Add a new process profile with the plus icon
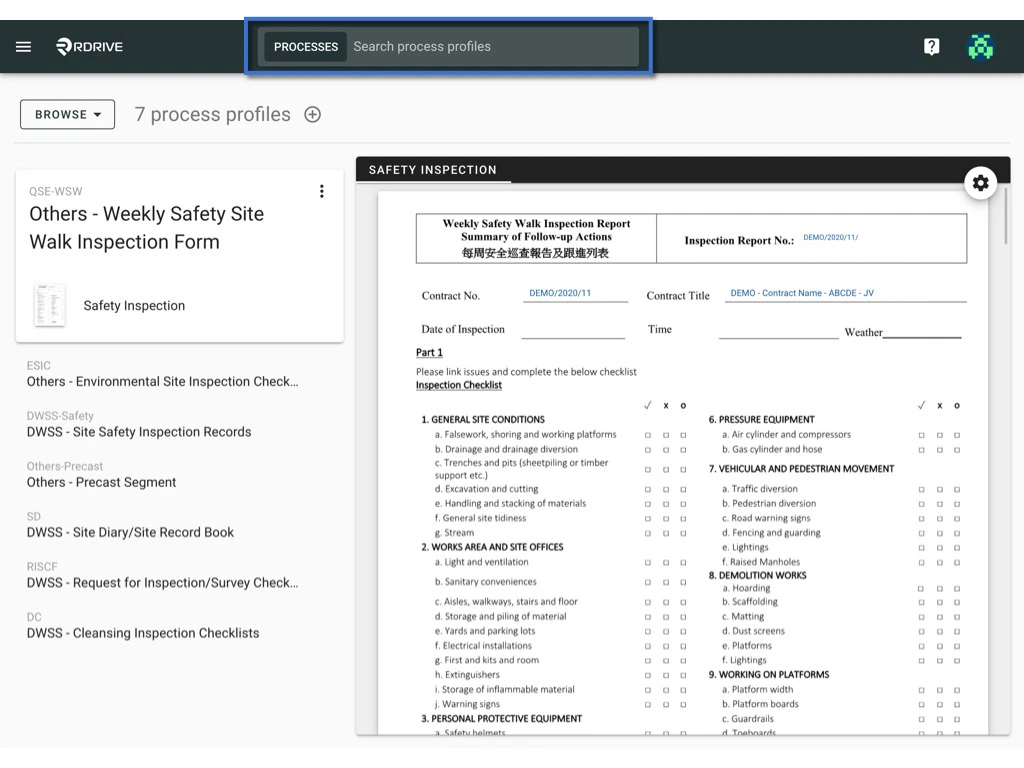 pos(312,114)
